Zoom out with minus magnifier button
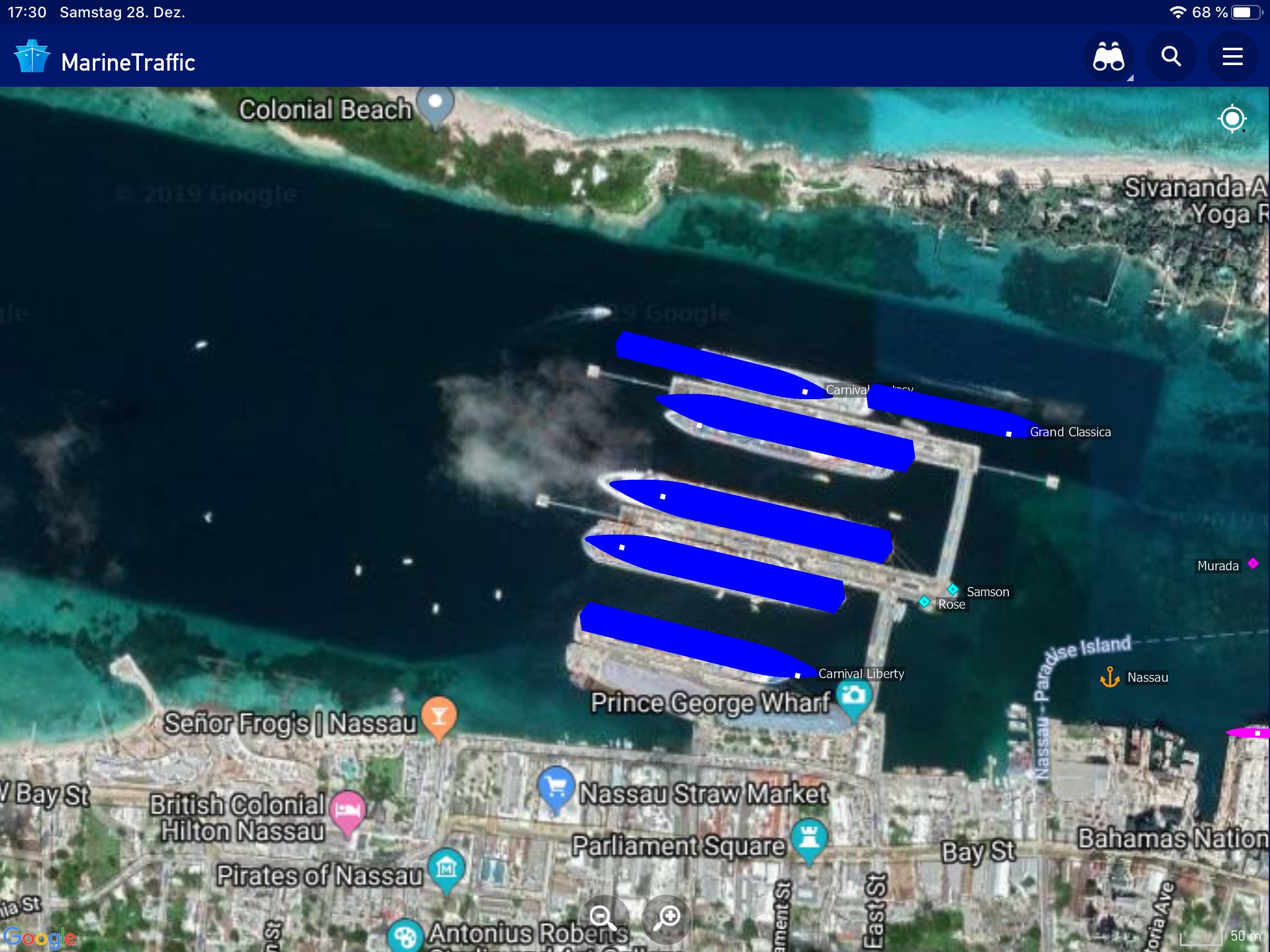 pyautogui.click(x=603, y=917)
